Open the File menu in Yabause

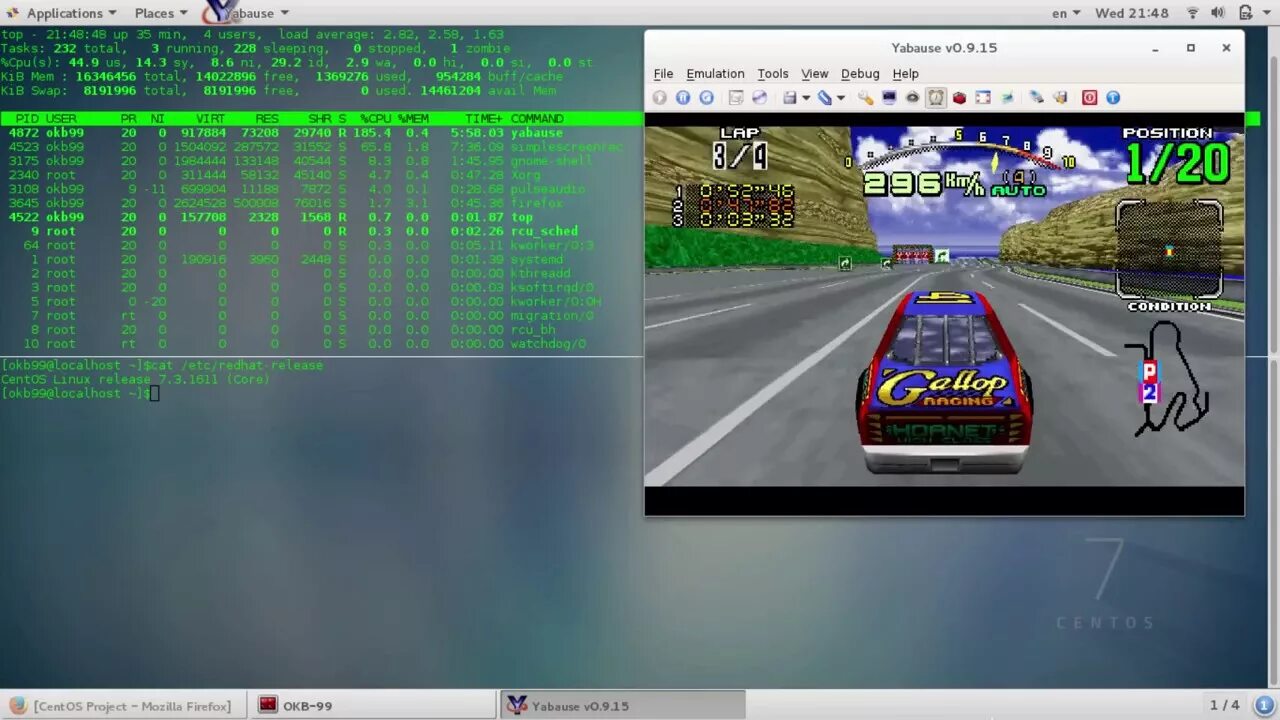coord(663,73)
